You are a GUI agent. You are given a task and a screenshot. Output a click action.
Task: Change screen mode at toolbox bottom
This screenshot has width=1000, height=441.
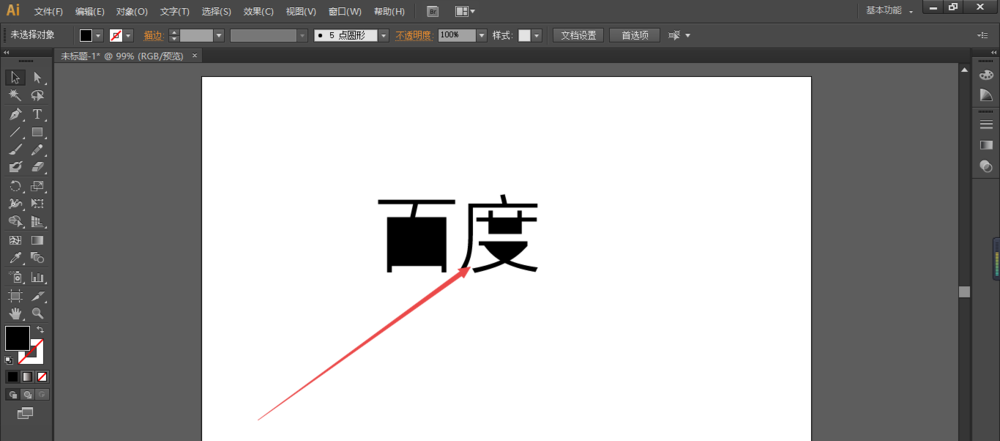point(25,414)
